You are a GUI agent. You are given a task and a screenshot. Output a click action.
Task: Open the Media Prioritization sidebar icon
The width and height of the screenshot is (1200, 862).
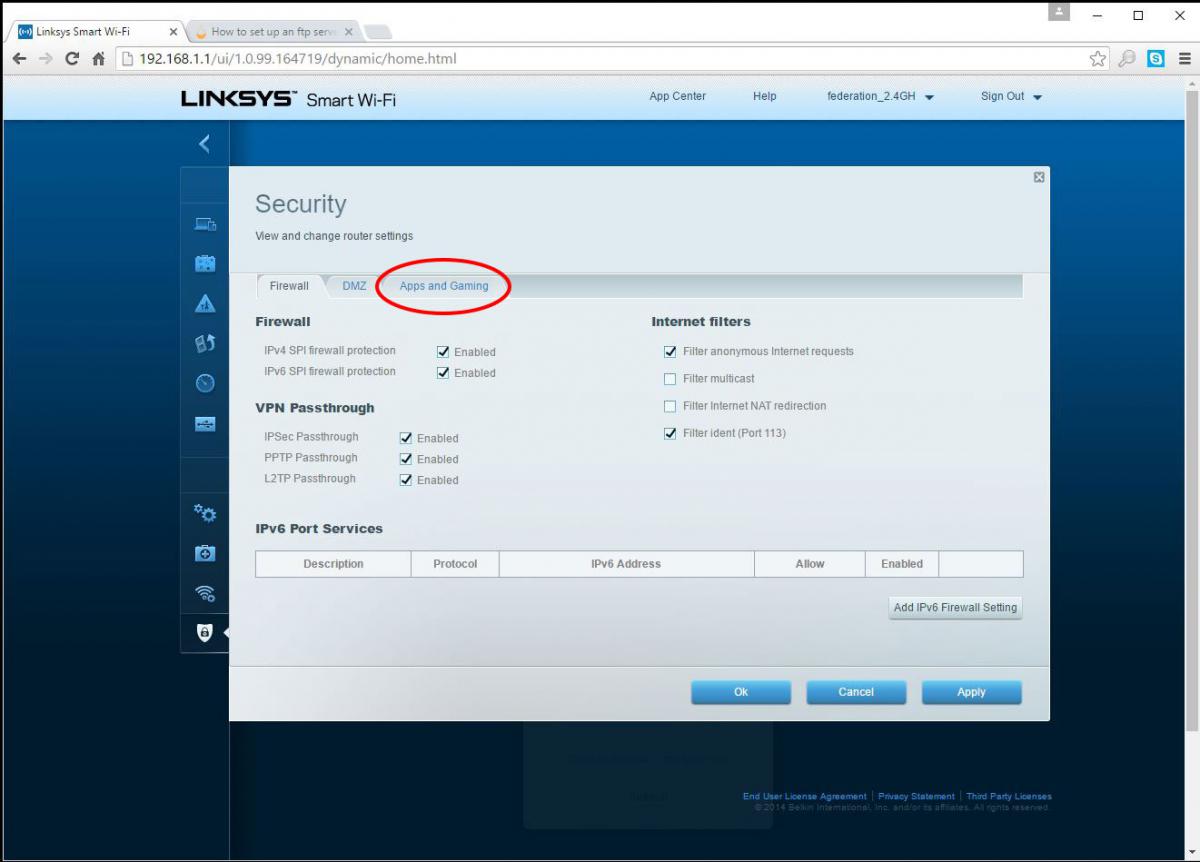pyautogui.click(x=204, y=344)
